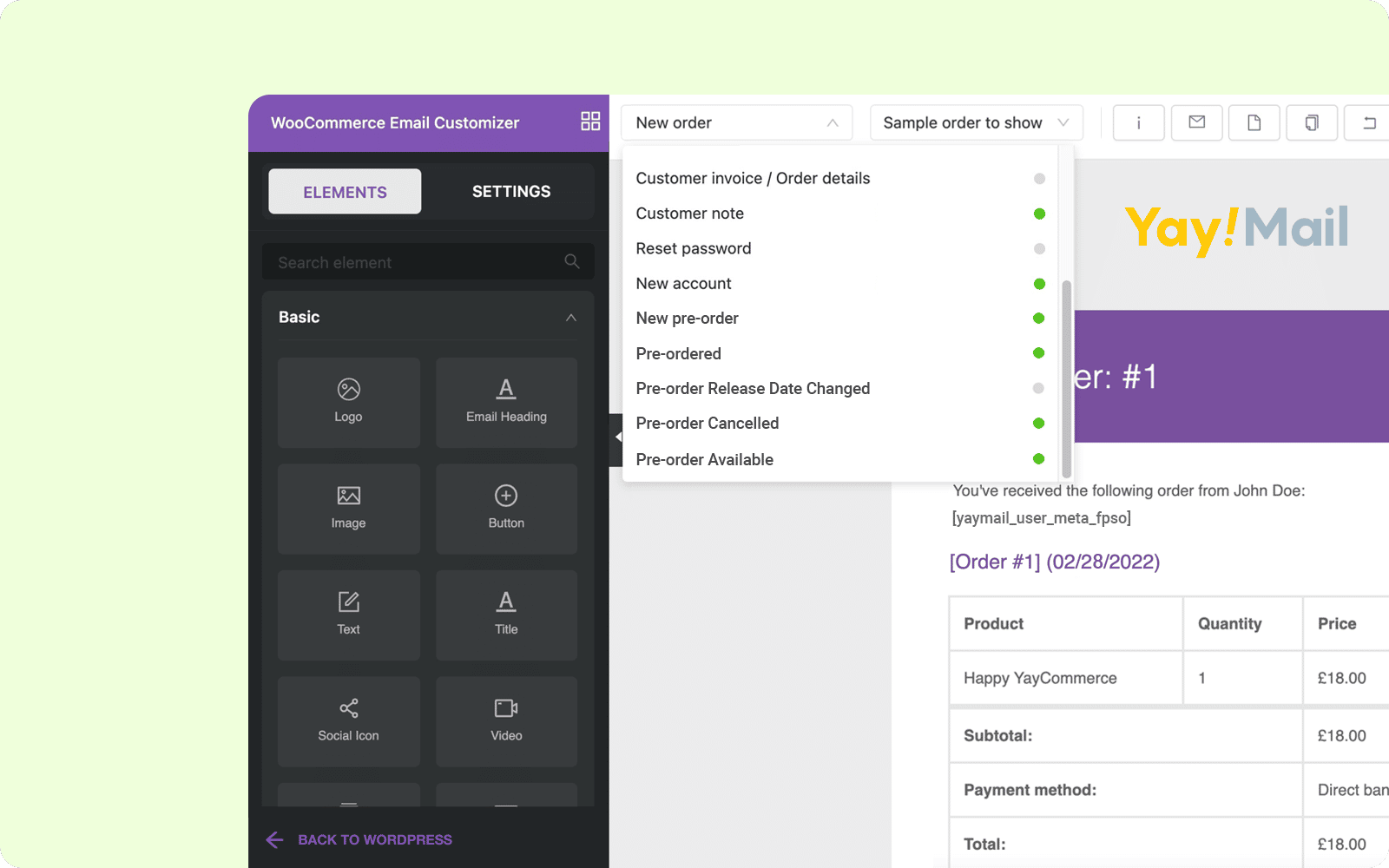
Task: Click the copy template icon
Action: (x=1312, y=122)
